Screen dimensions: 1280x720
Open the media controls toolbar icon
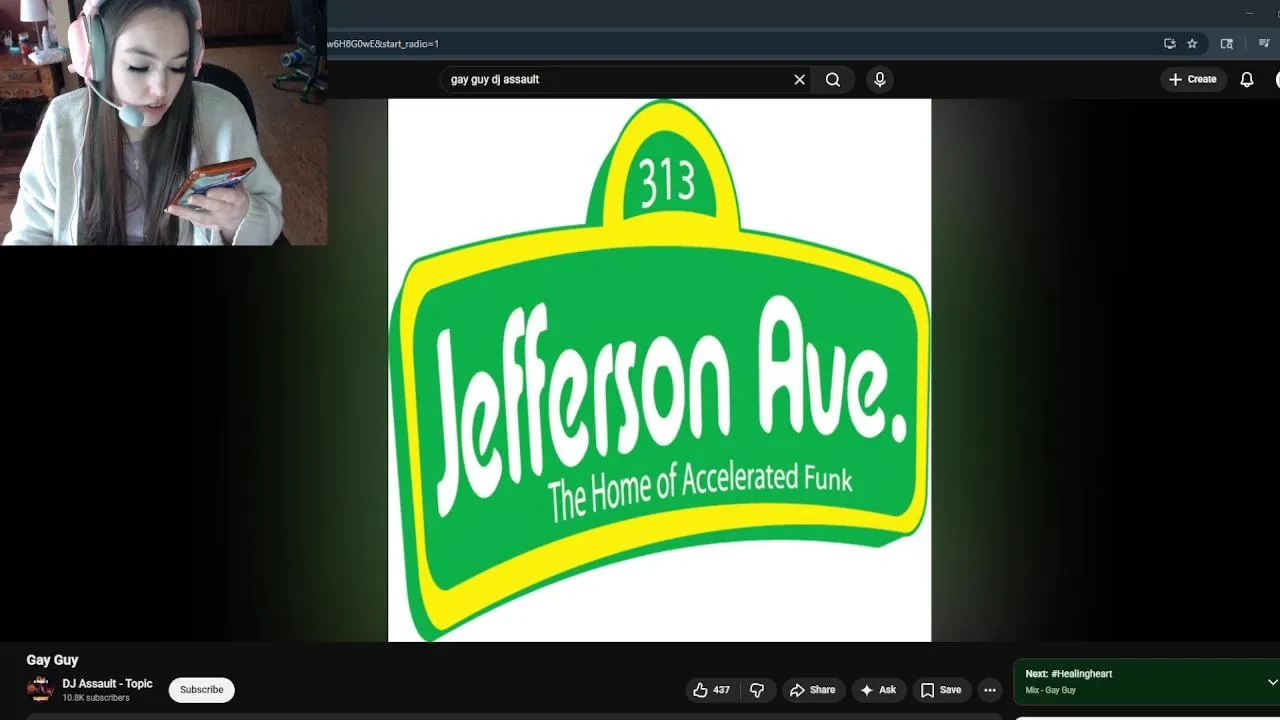pos(1264,44)
